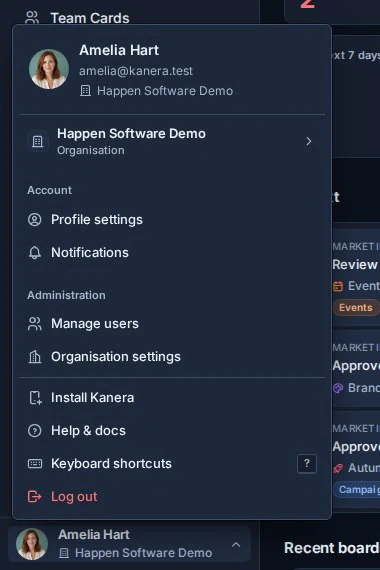Click the Recent boards heading

click(x=332, y=548)
